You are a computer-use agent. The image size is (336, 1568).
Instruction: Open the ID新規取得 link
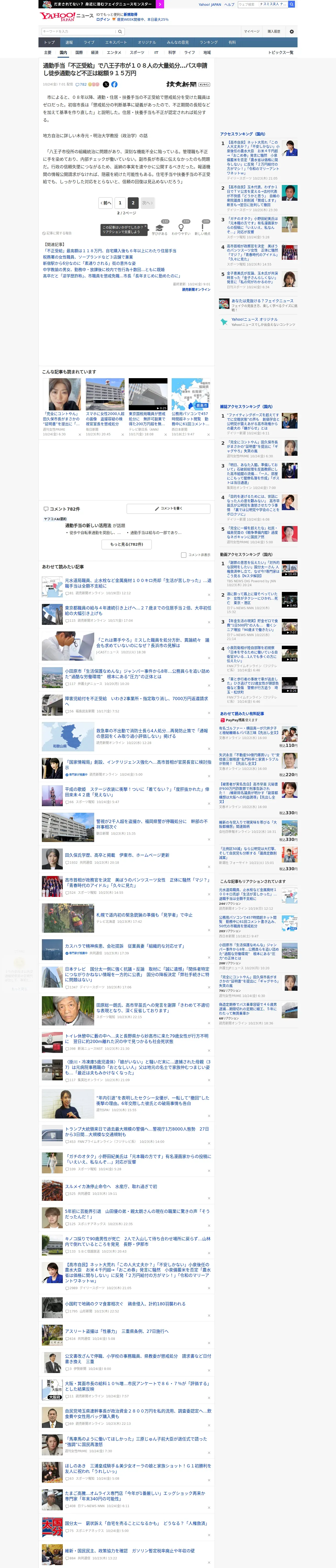pos(131,14)
